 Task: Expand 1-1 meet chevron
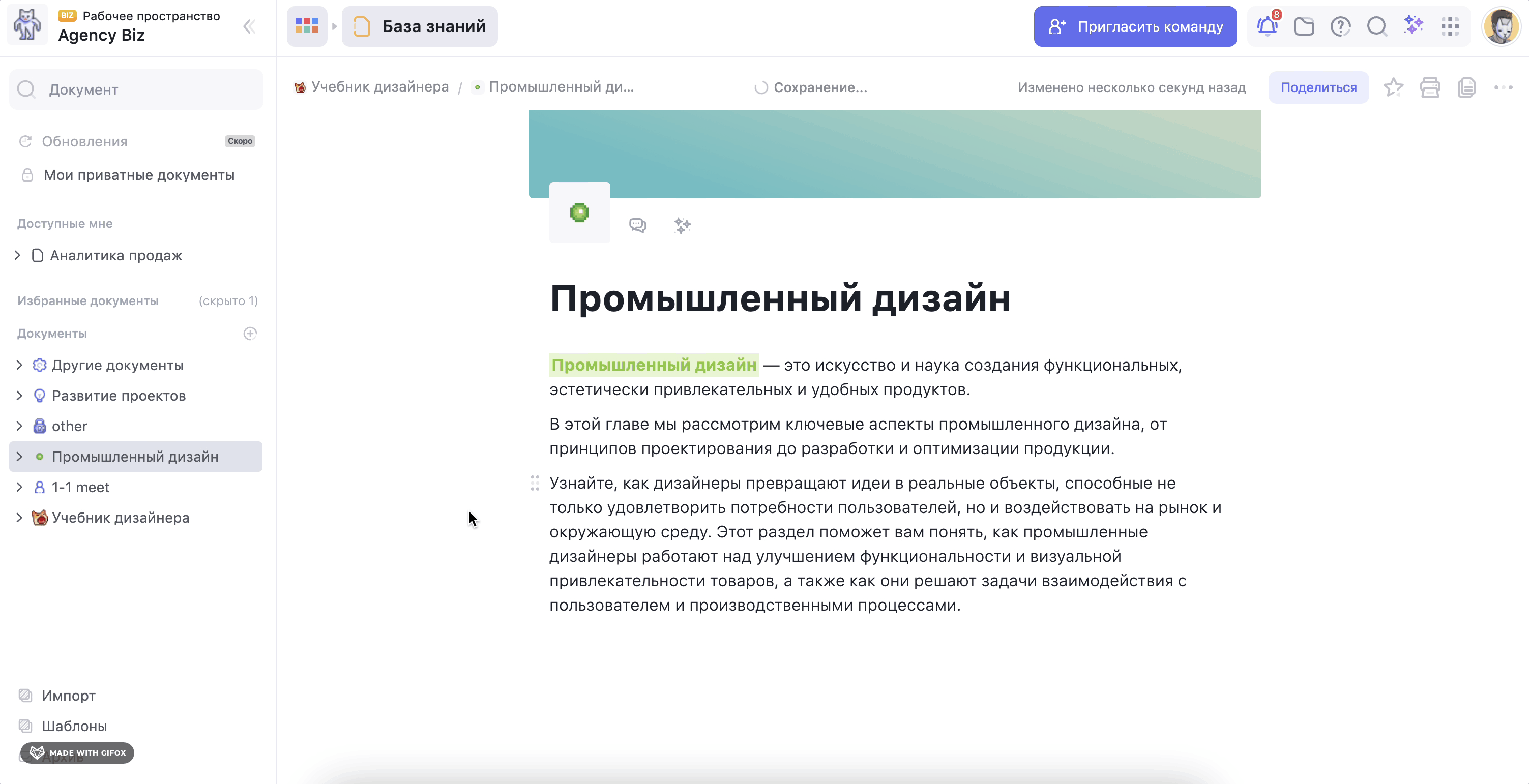[x=19, y=487]
